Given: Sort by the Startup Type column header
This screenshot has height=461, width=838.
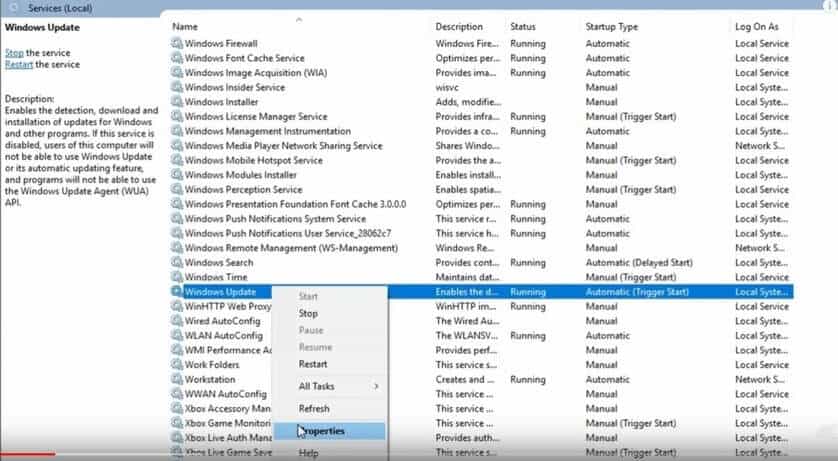Looking at the screenshot, I should click(611, 26).
